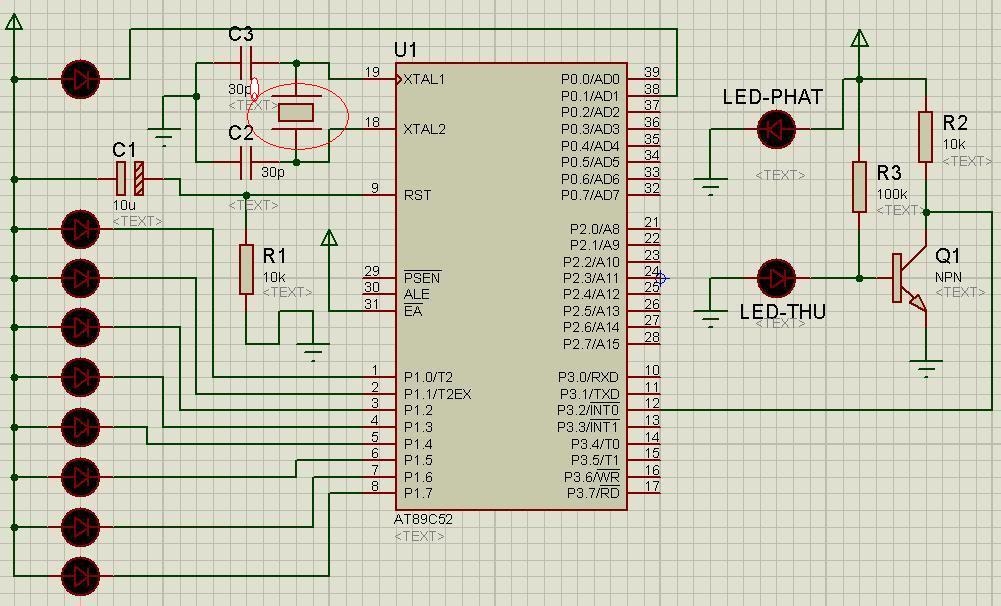Viewport: 1001px width, 606px height.
Task: Click the LED-THU label text
Action: point(783,312)
